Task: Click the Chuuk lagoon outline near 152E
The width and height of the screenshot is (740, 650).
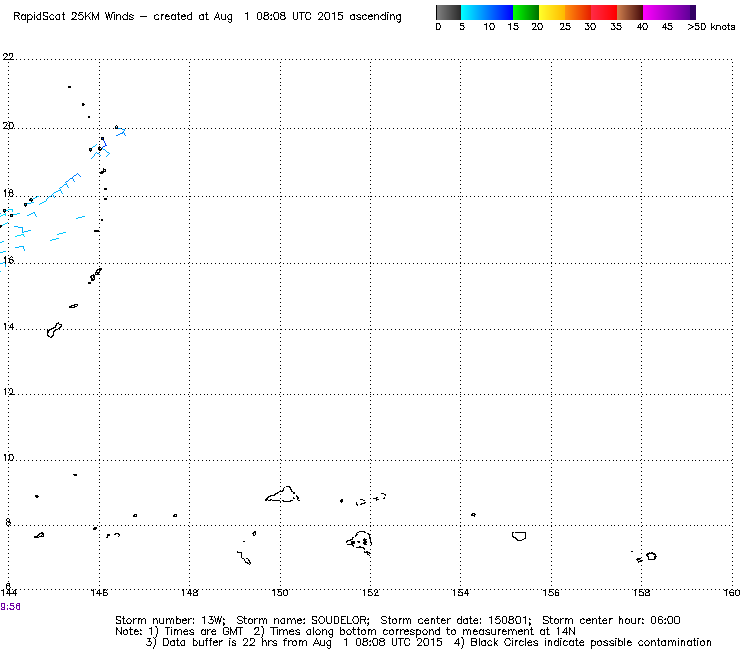Action: point(360,542)
